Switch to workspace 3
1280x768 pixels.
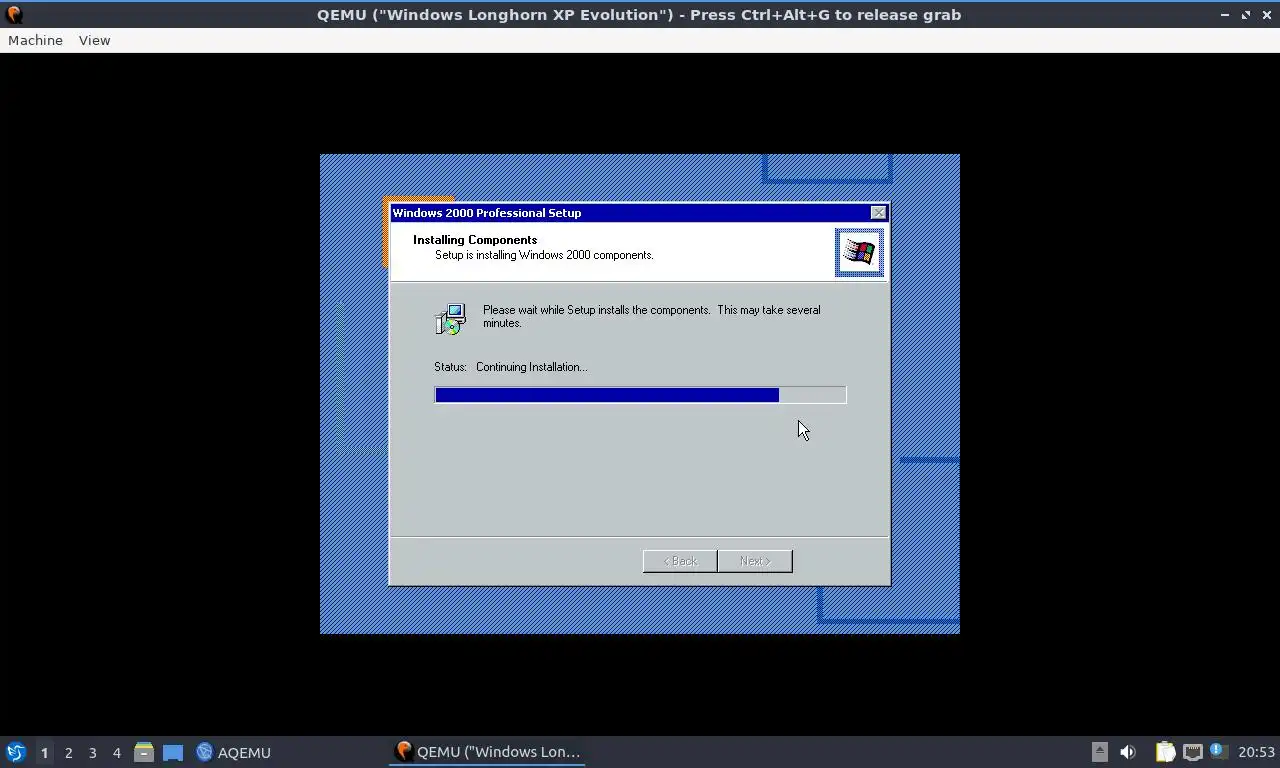tap(92, 753)
